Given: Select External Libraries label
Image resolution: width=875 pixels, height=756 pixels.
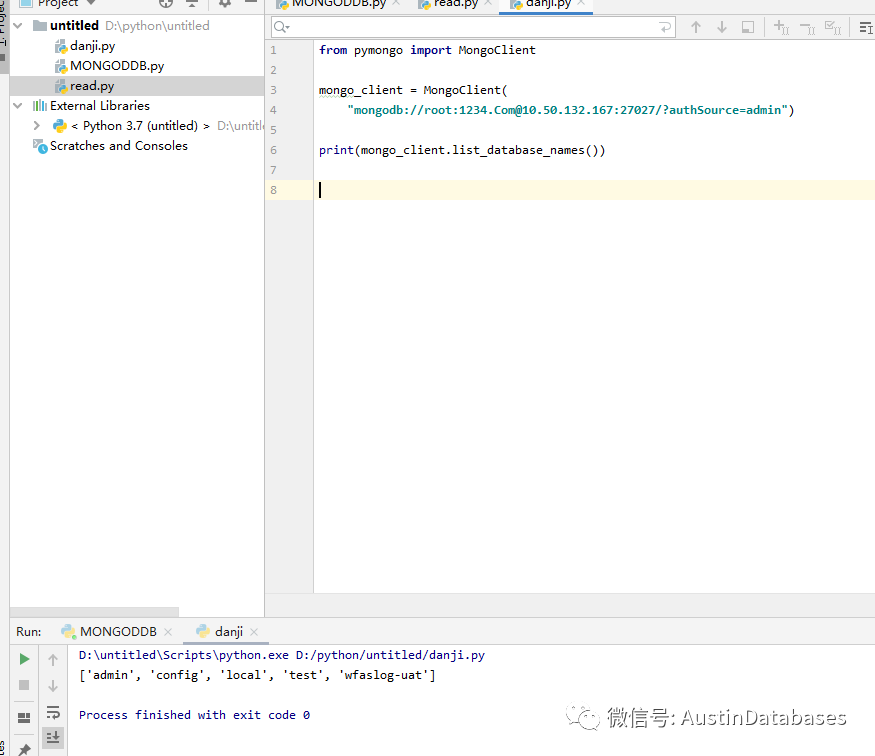Looking at the screenshot, I should point(100,105).
